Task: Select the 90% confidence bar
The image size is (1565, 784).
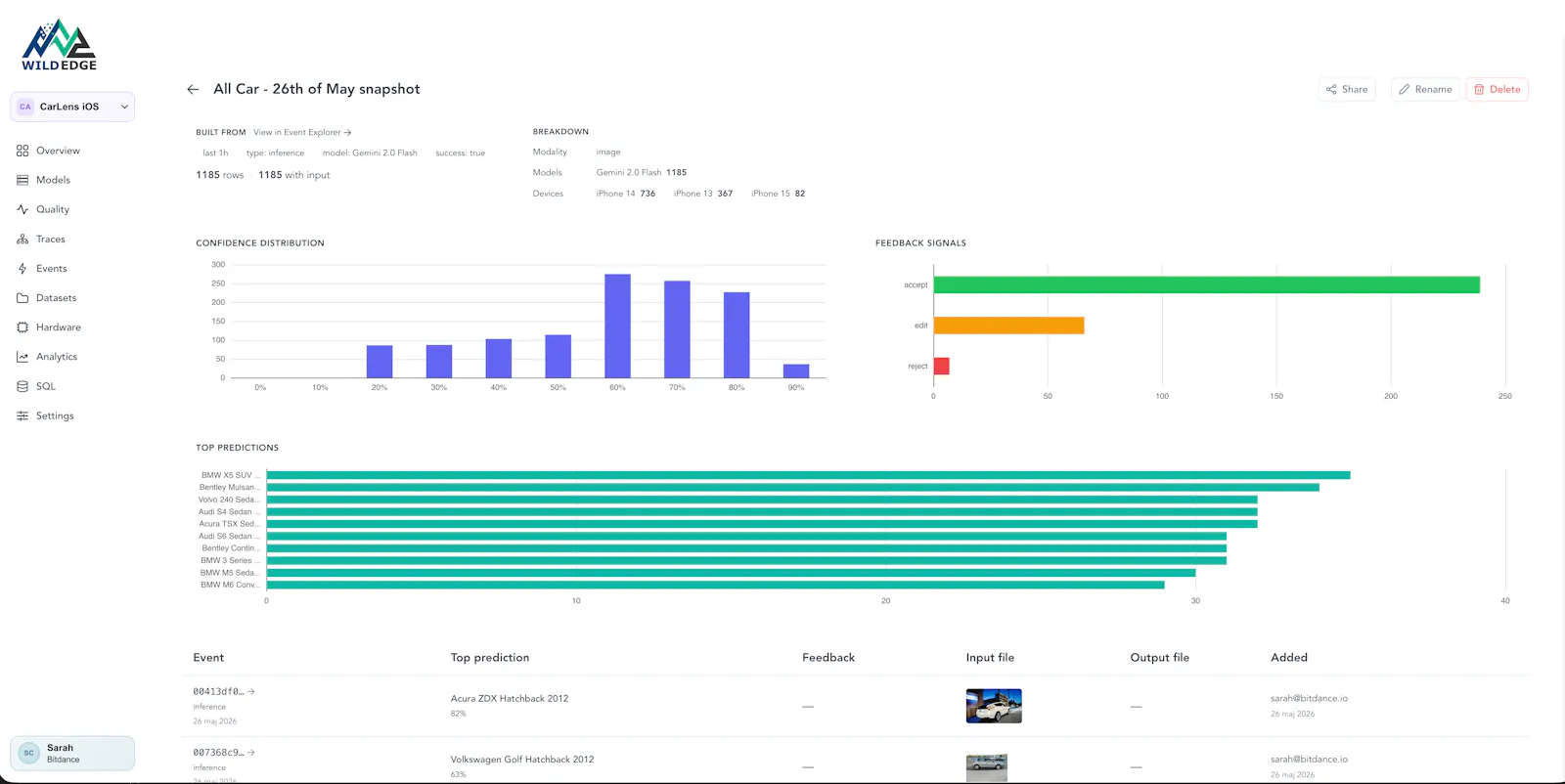Action: point(796,371)
